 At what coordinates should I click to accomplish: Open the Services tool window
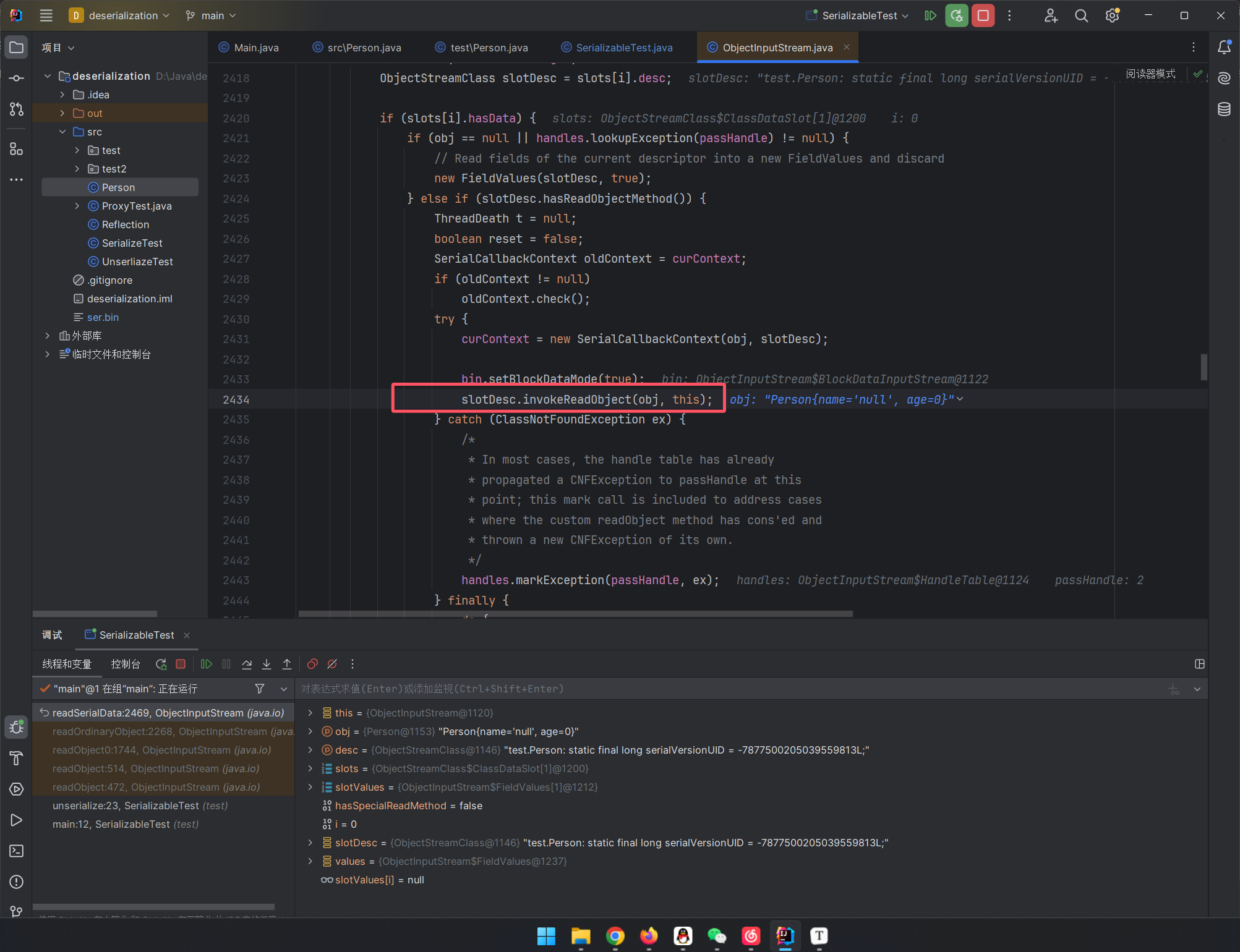pos(17,789)
